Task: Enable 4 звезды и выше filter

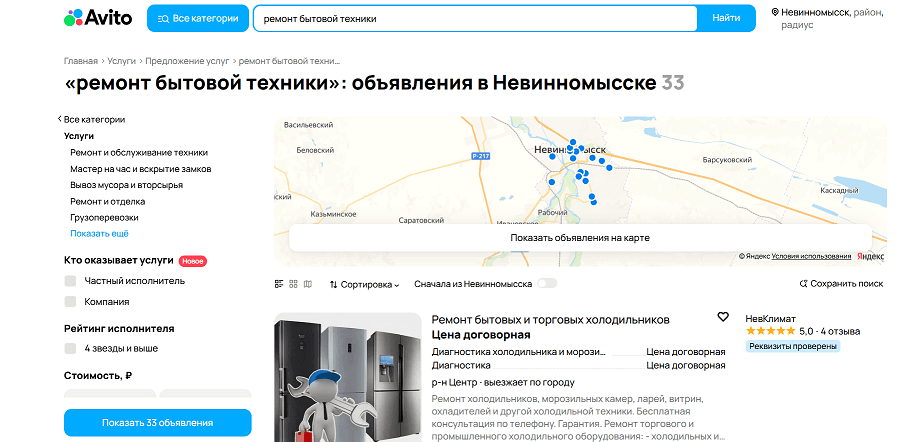Action: (x=71, y=348)
